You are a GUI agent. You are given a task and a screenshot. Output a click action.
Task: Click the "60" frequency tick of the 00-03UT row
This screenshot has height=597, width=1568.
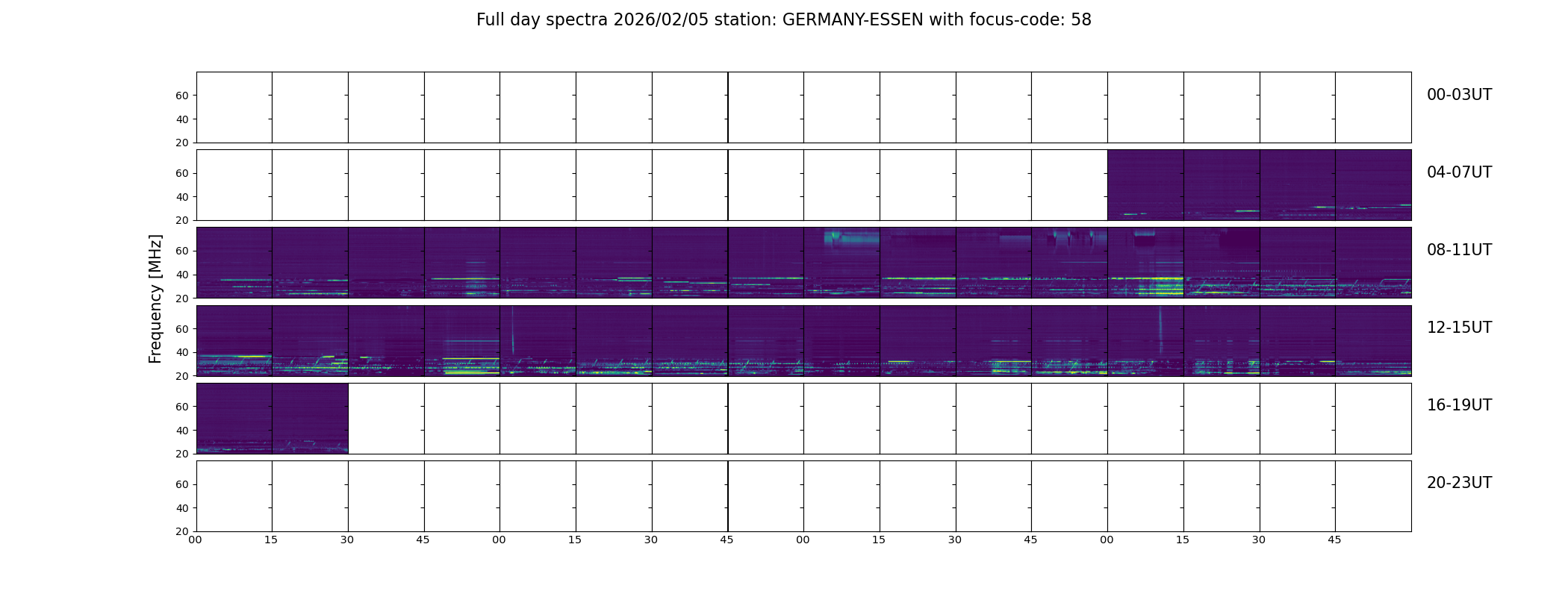point(182,96)
